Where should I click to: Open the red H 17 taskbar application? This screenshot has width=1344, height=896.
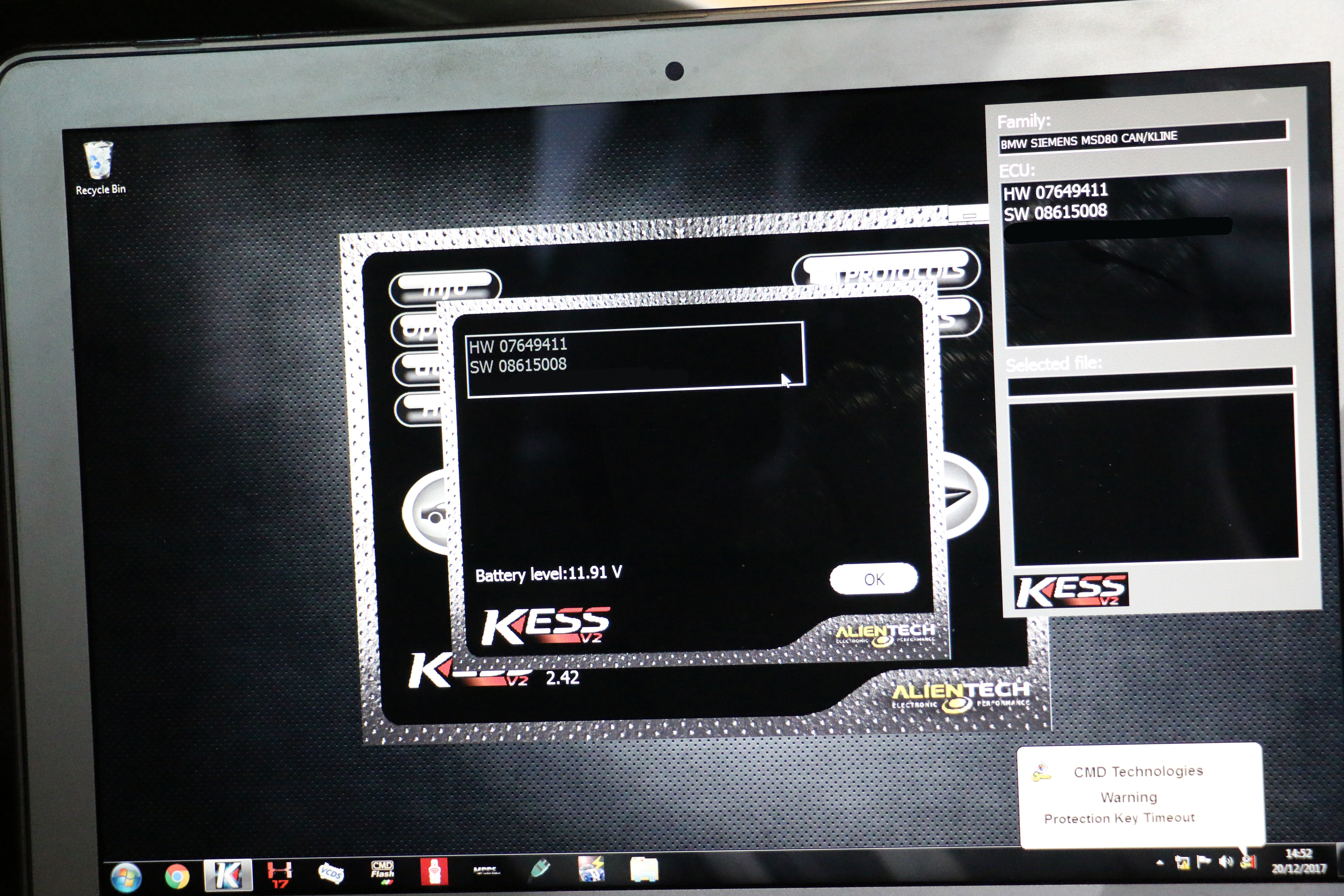(x=280, y=875)
